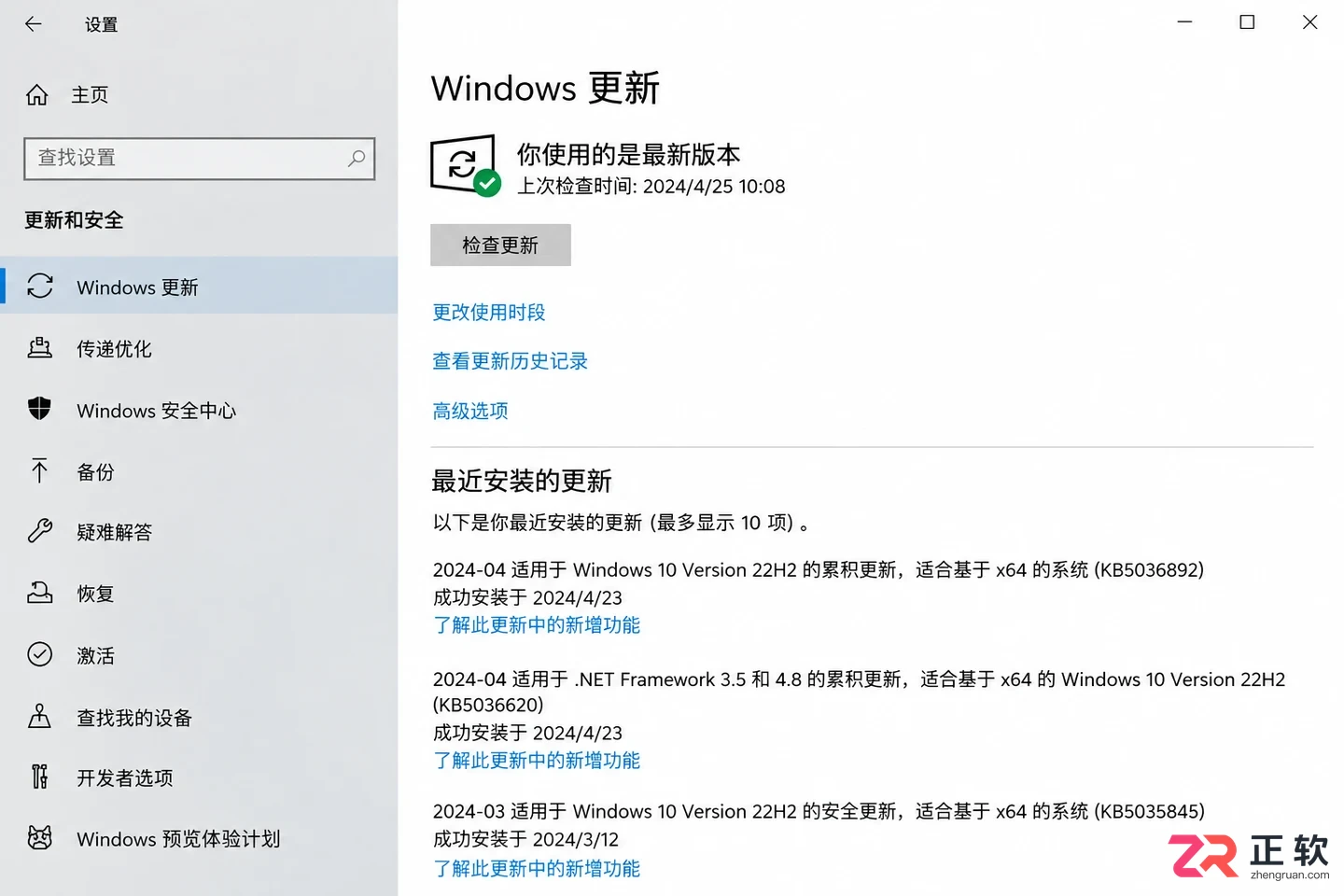Click the 恢复 sidebar icon

(x=40, y=593)
